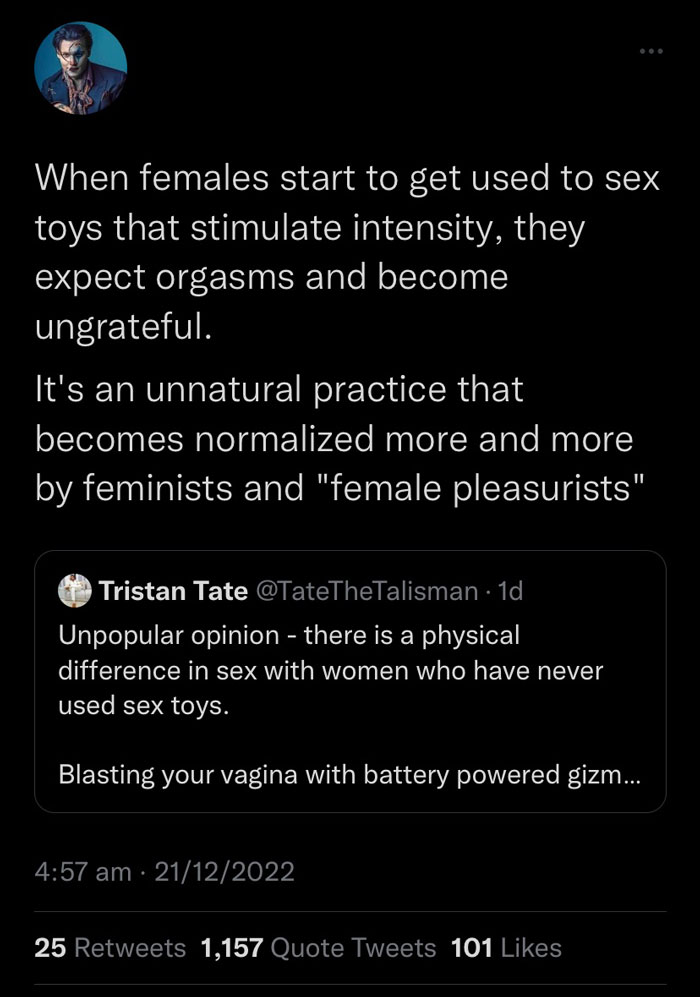Open the three-dot more options menu
700x997 pixels.
651,51
